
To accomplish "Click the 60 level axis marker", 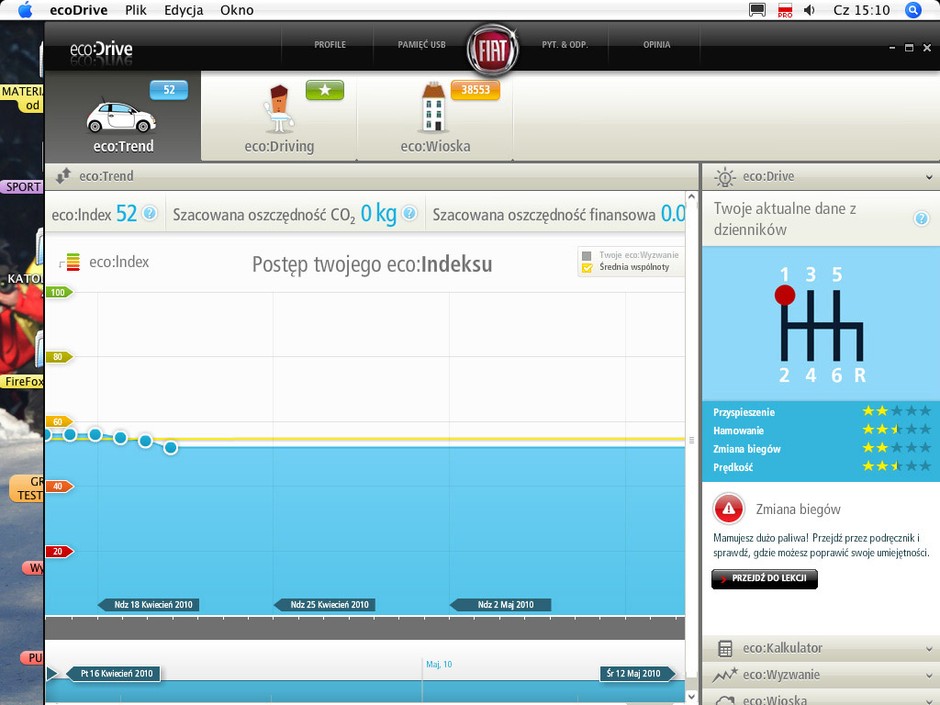I will click(59, 421).
